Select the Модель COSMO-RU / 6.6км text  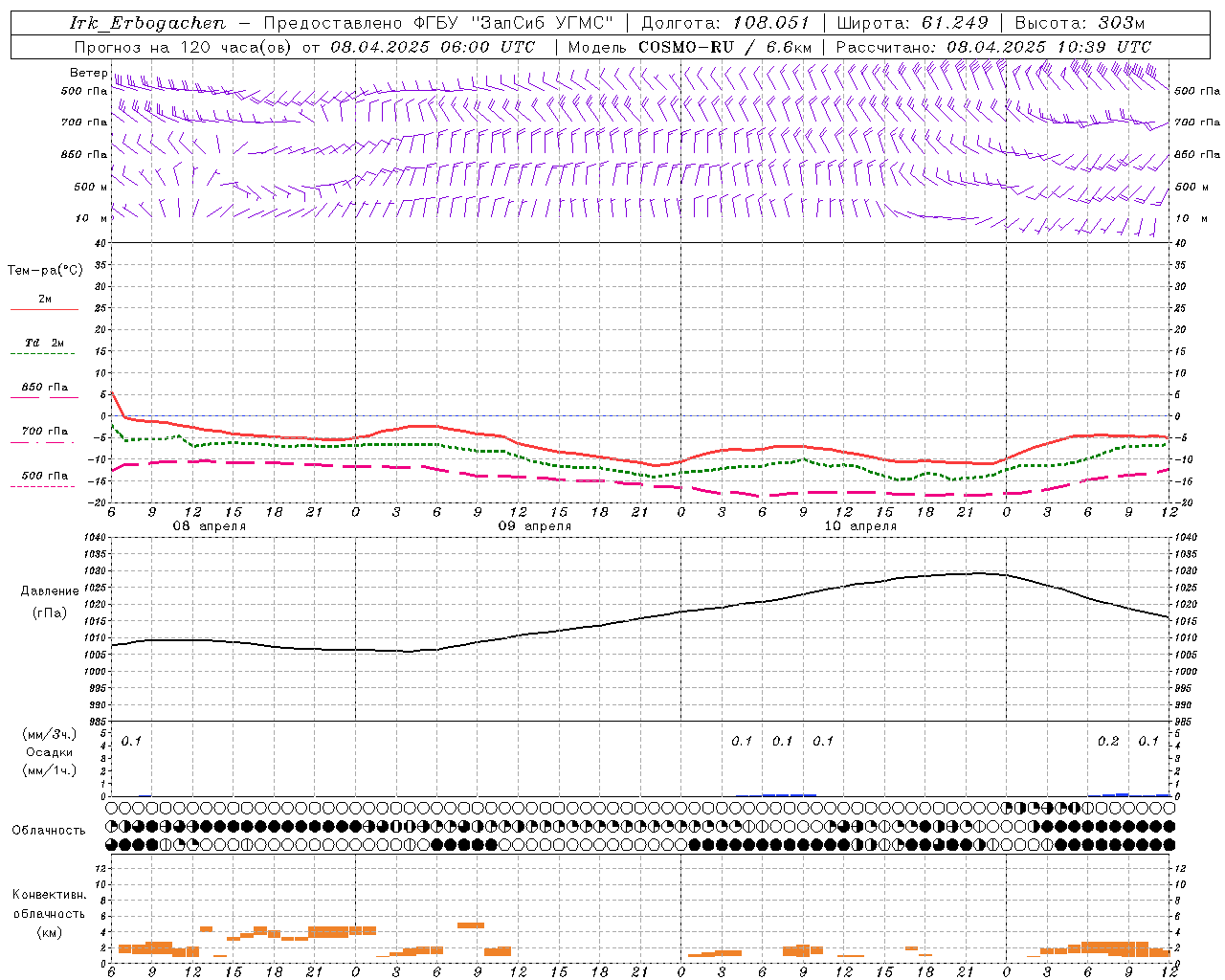pyautogui.click(x=690, y=47)
